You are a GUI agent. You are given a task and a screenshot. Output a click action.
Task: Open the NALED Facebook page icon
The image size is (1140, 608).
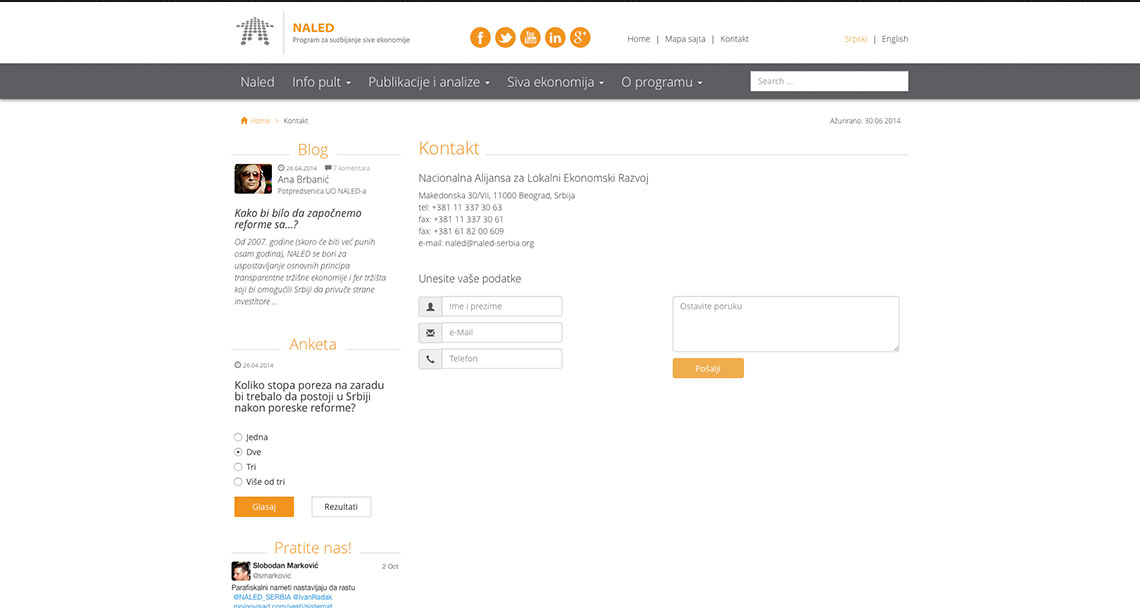click(480, 37)
